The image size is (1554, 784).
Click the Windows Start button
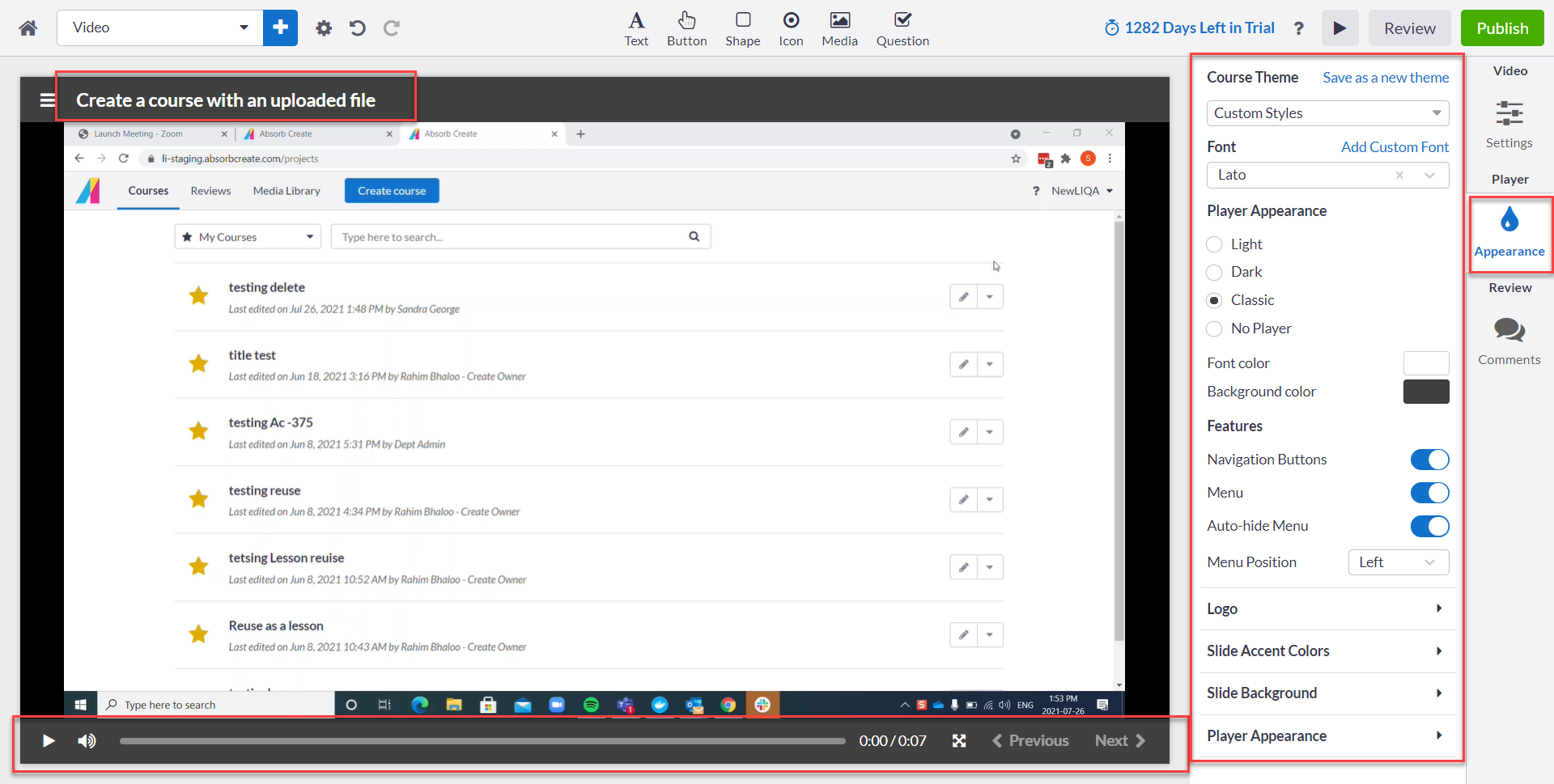[80, 705]
